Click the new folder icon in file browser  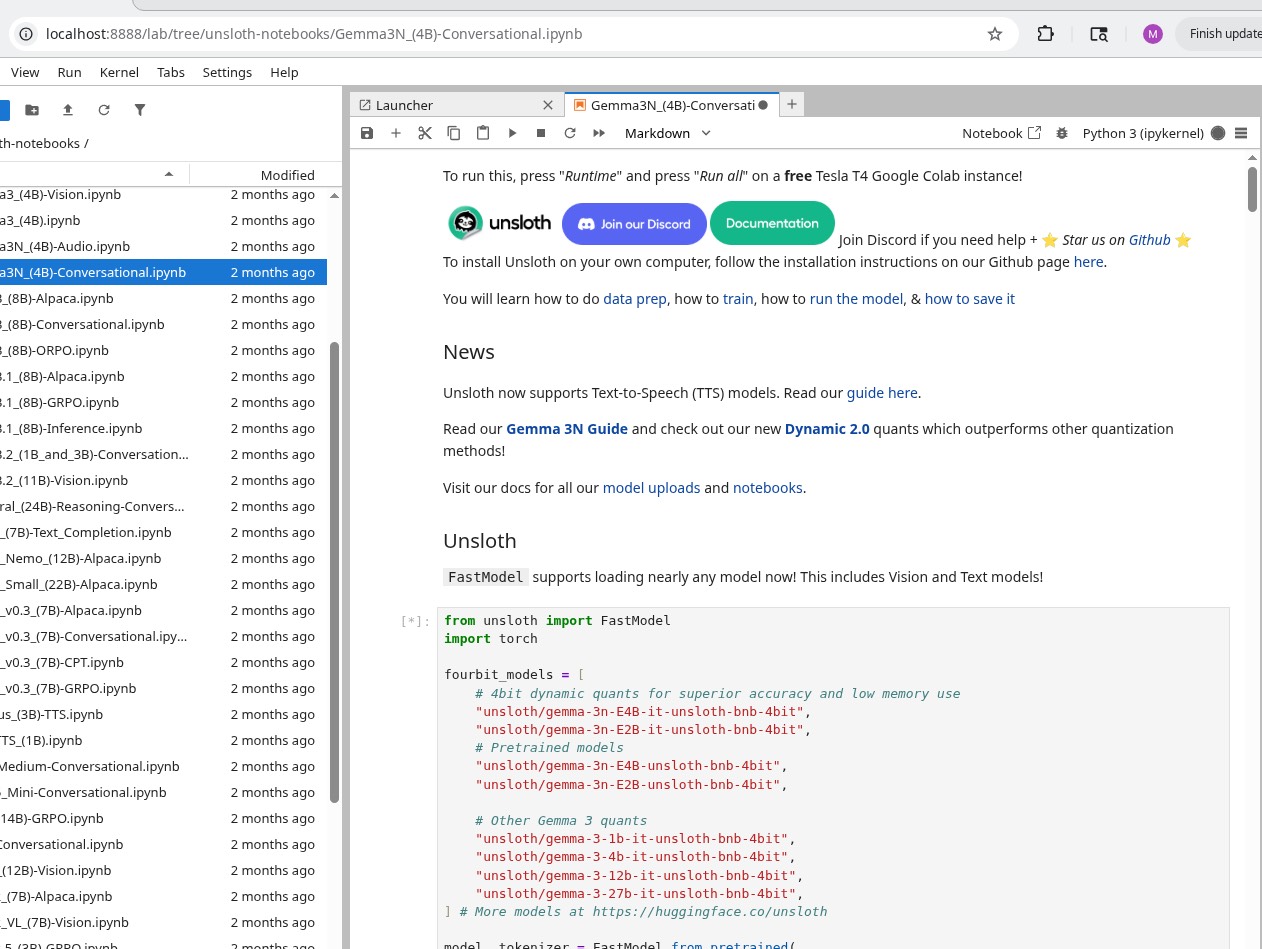pyautogui.click(x=32, y=110)
